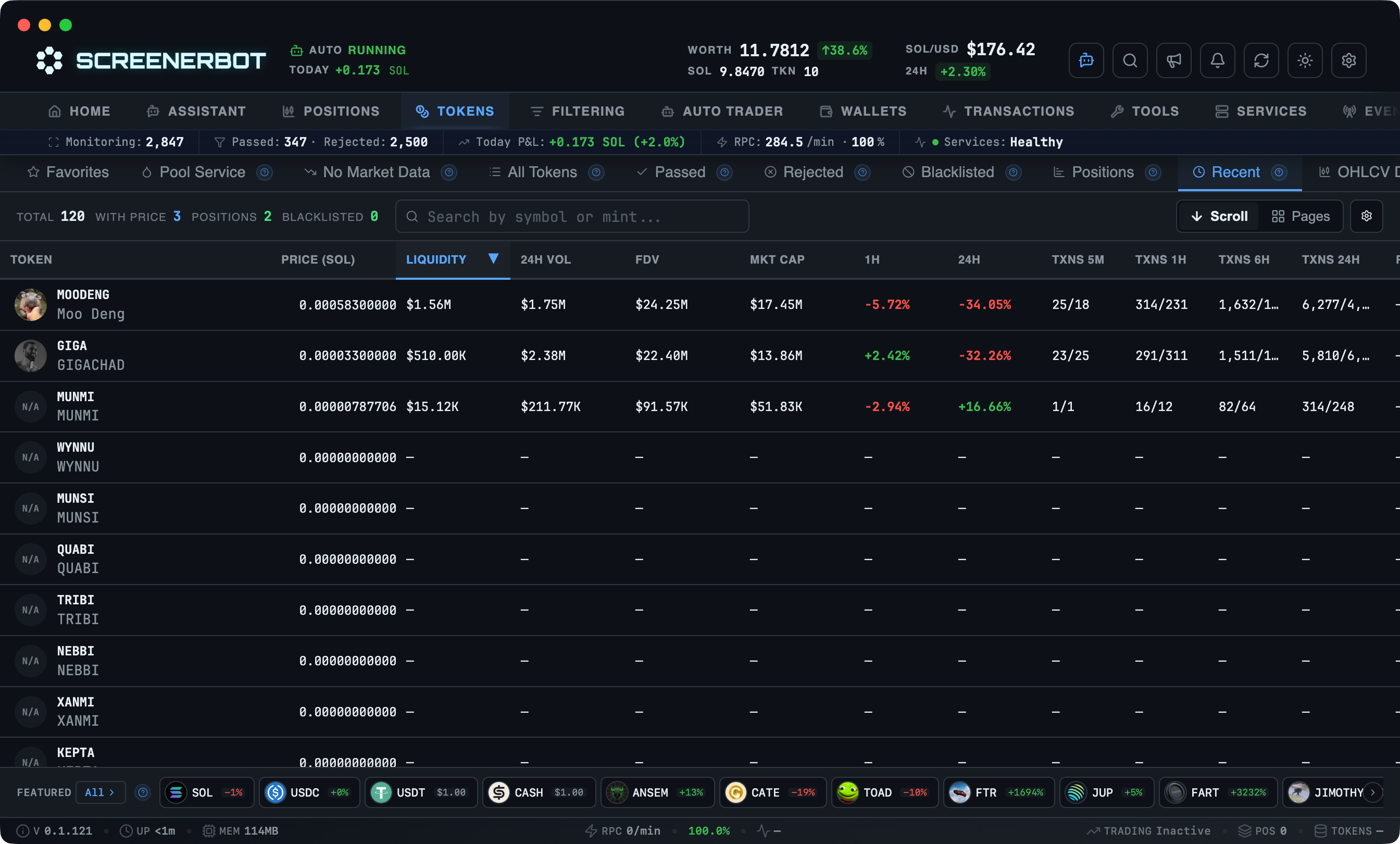Click the search magnifier icon in header
This screenshot has width=1400, height=844.
[x=1130, y=60]
